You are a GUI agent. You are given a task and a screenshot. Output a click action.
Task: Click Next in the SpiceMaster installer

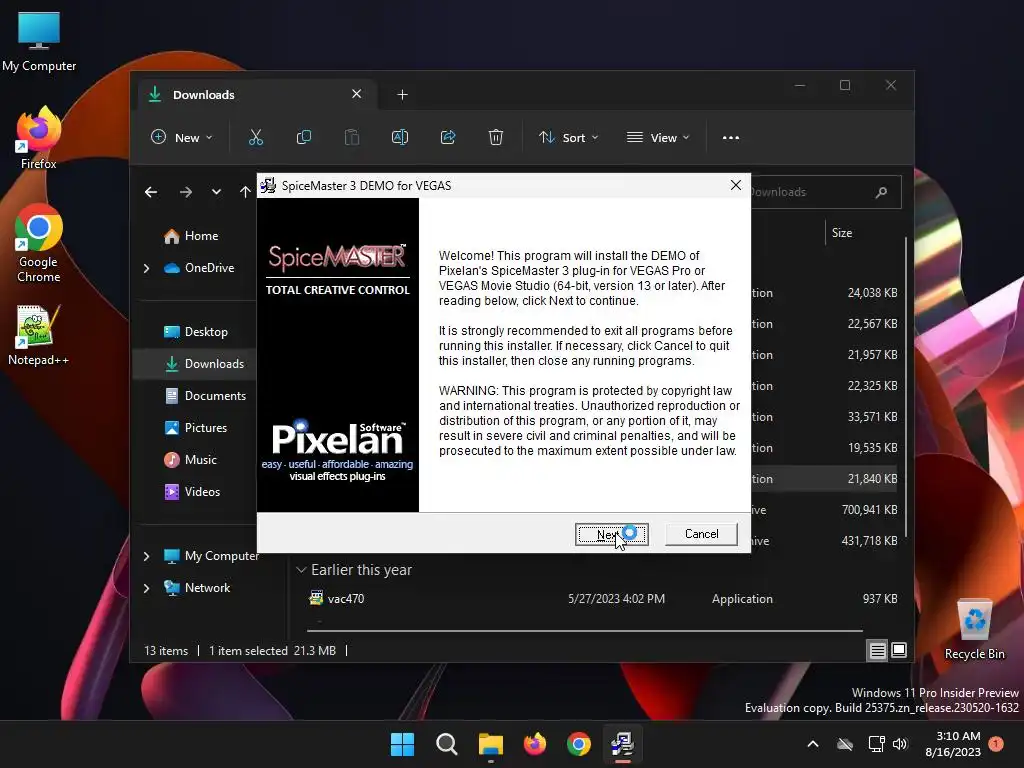point(611,534)
